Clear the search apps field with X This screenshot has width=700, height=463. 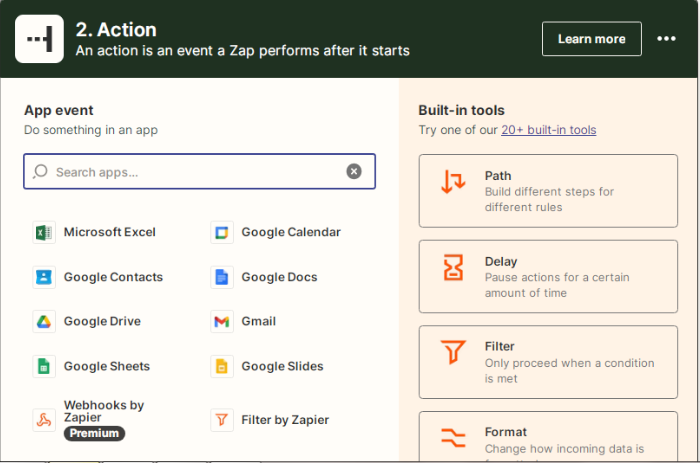[x=354, y=171]
